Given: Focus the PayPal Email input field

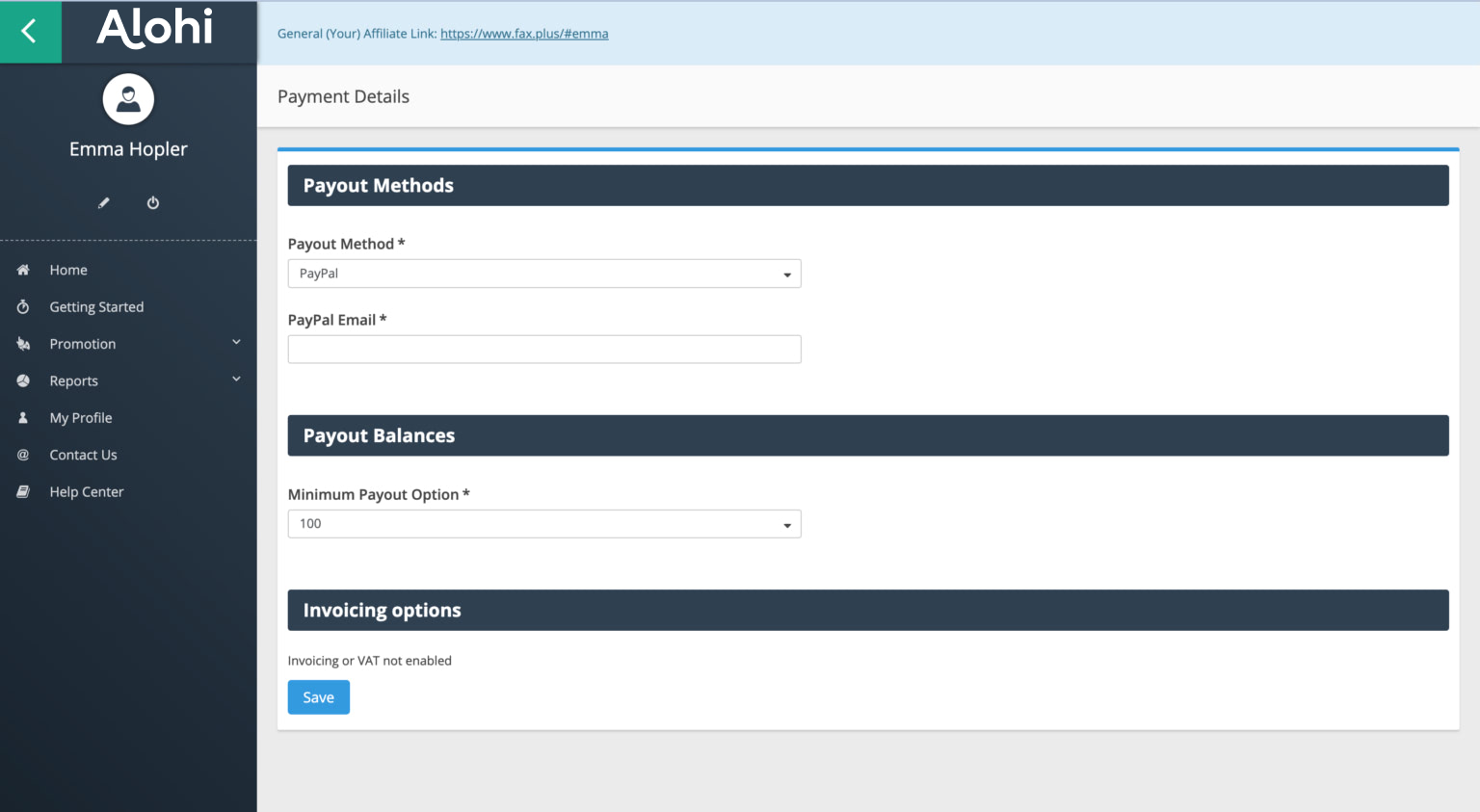Looking at the screenshot, I should click(x=543, y=350).
